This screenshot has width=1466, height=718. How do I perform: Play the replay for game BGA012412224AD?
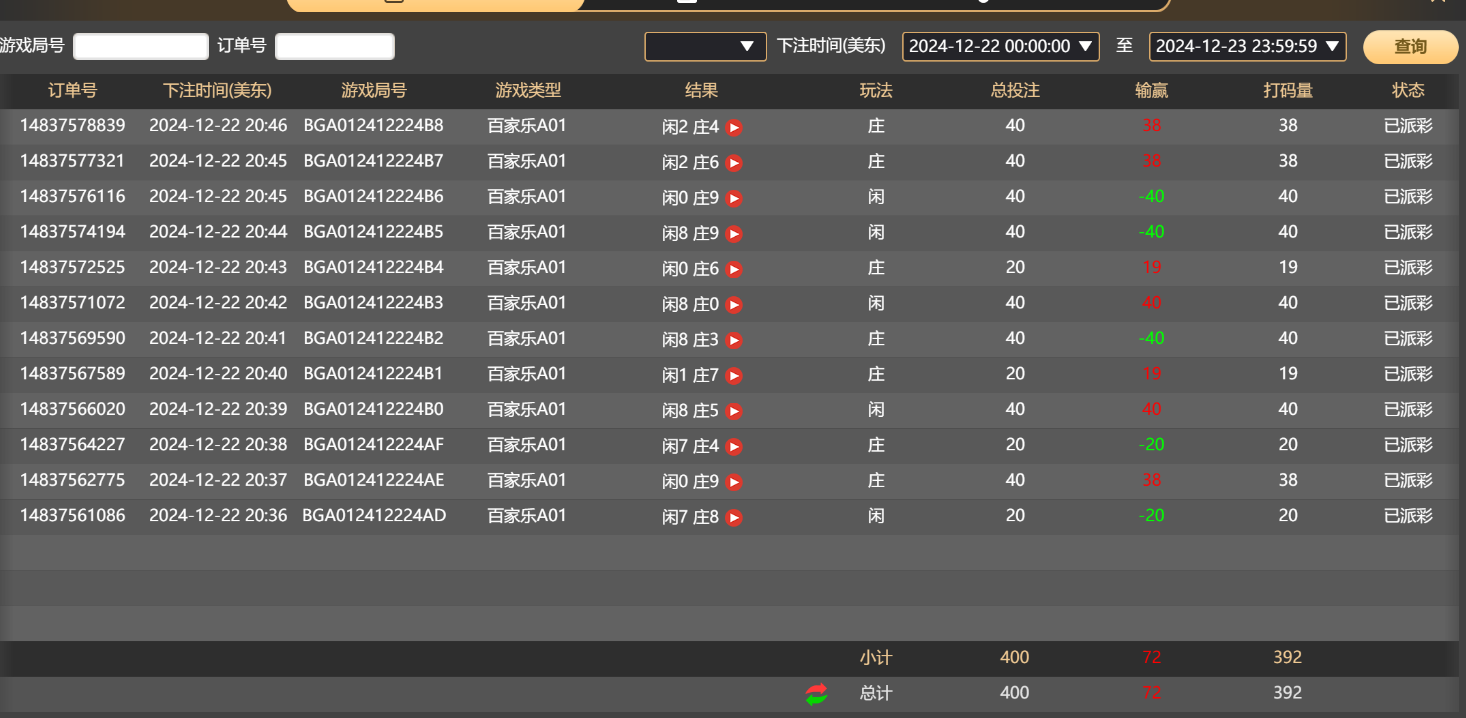click(x=736, y=518)
